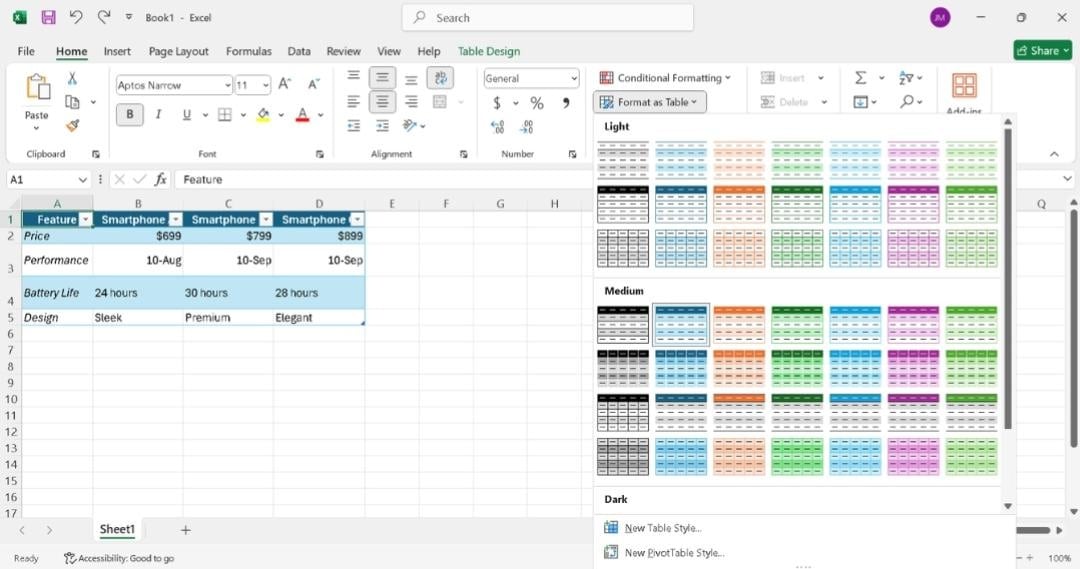Add a new sheet
The image size is (1080, 569).
pos(185,530)
